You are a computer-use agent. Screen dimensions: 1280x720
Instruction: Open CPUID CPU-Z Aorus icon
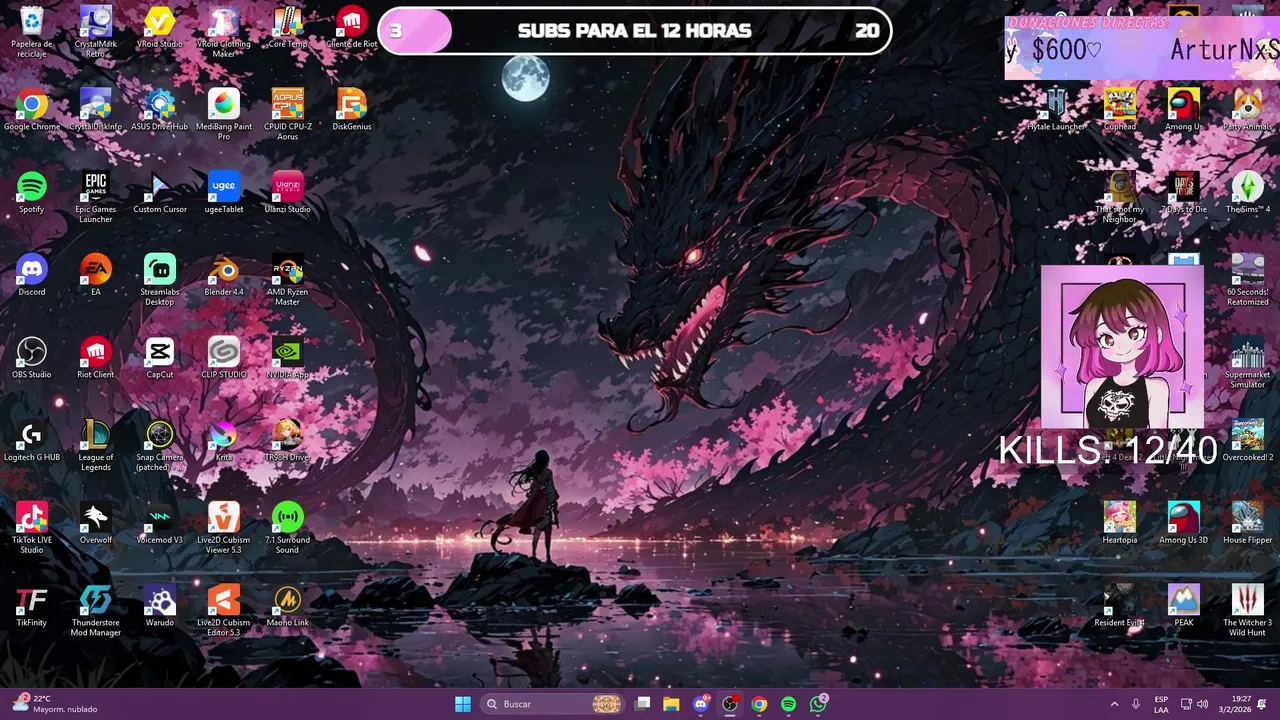pyautogui.click(x=288, y=104)
